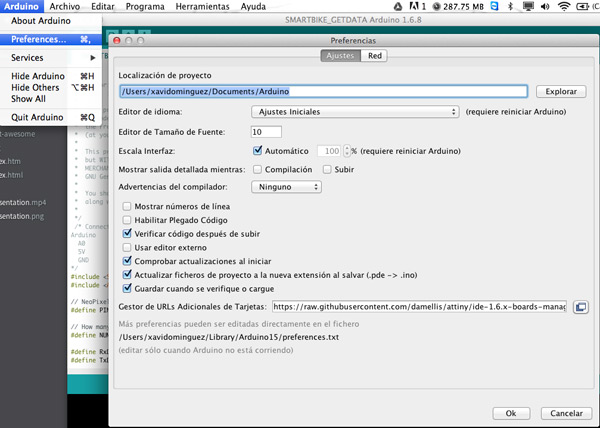Select Hide Arduino menu item

click(x=51, y=76)
